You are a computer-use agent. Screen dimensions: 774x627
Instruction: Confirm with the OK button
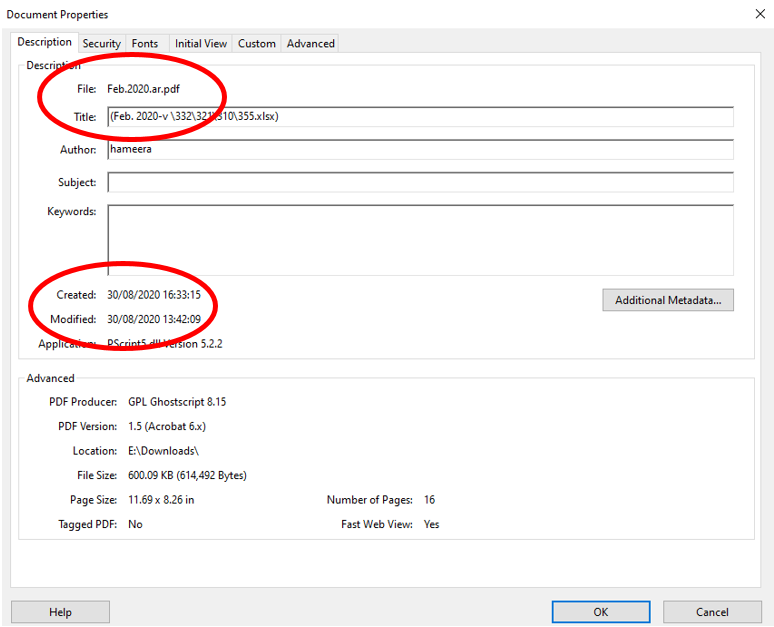coord(600,612)
